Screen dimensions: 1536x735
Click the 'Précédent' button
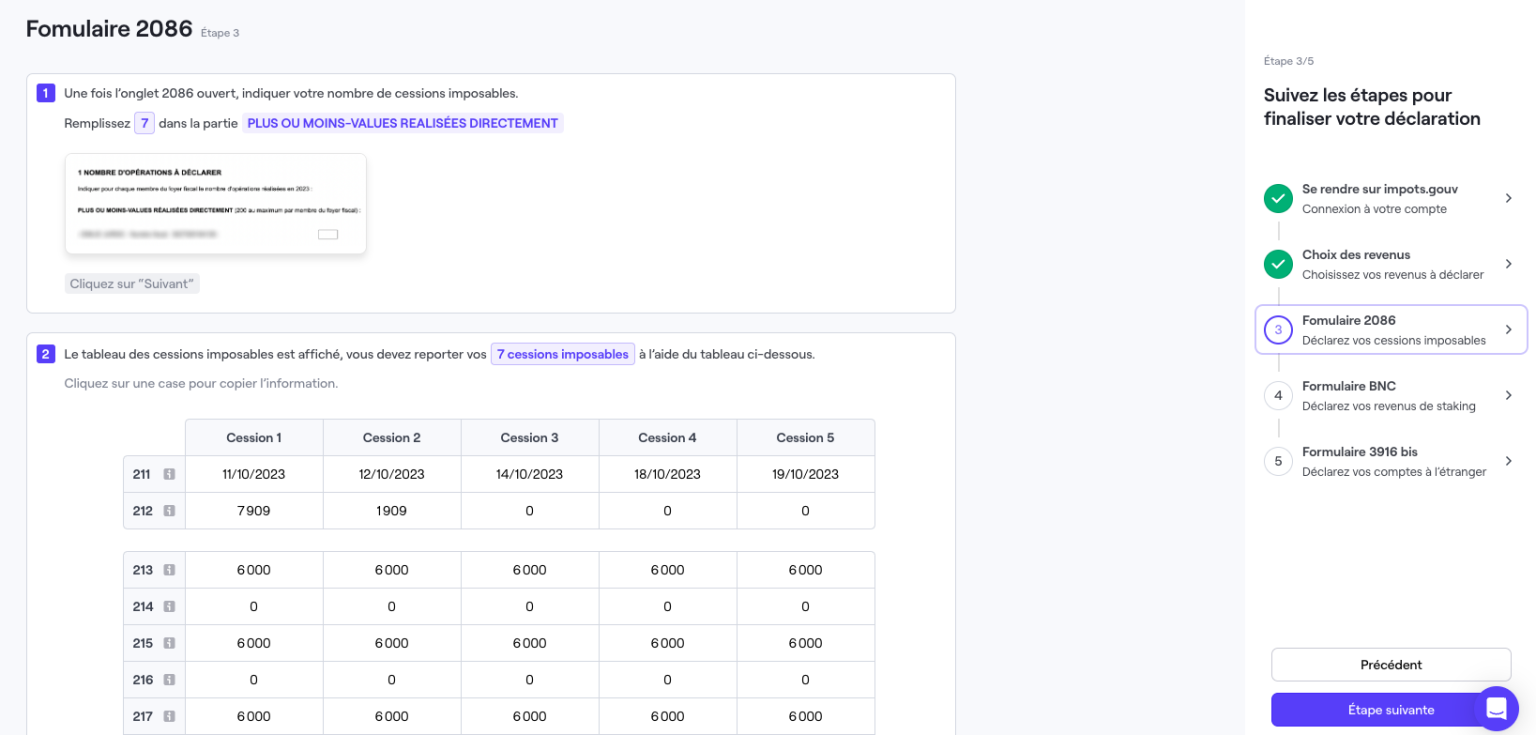click(1390, 665)
